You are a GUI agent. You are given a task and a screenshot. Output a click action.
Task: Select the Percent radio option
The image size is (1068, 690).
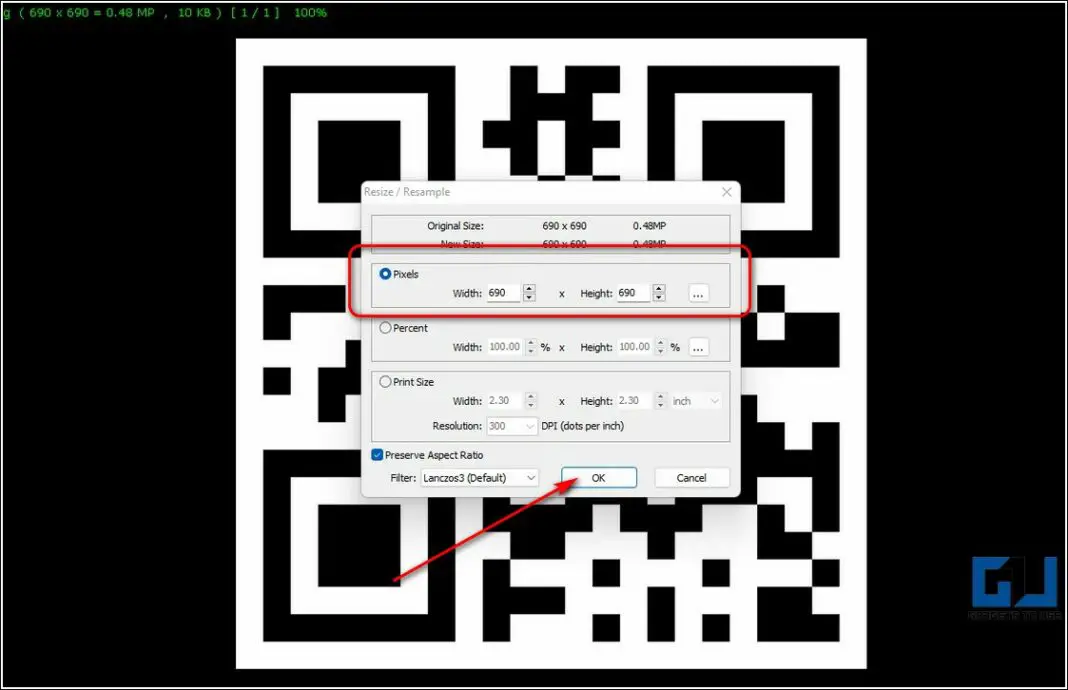pos(386,328)
